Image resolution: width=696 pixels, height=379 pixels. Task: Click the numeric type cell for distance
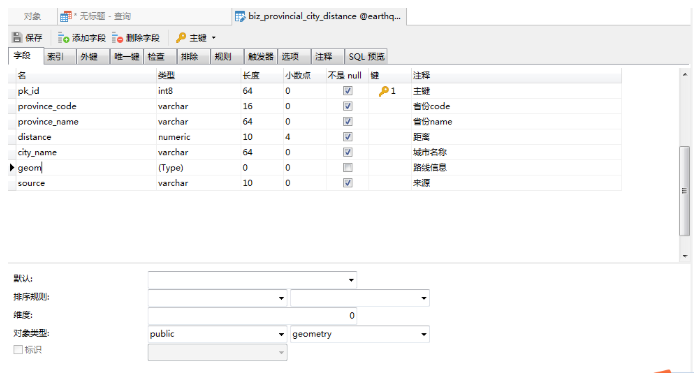pyautogui.click(x=198, y=137)
